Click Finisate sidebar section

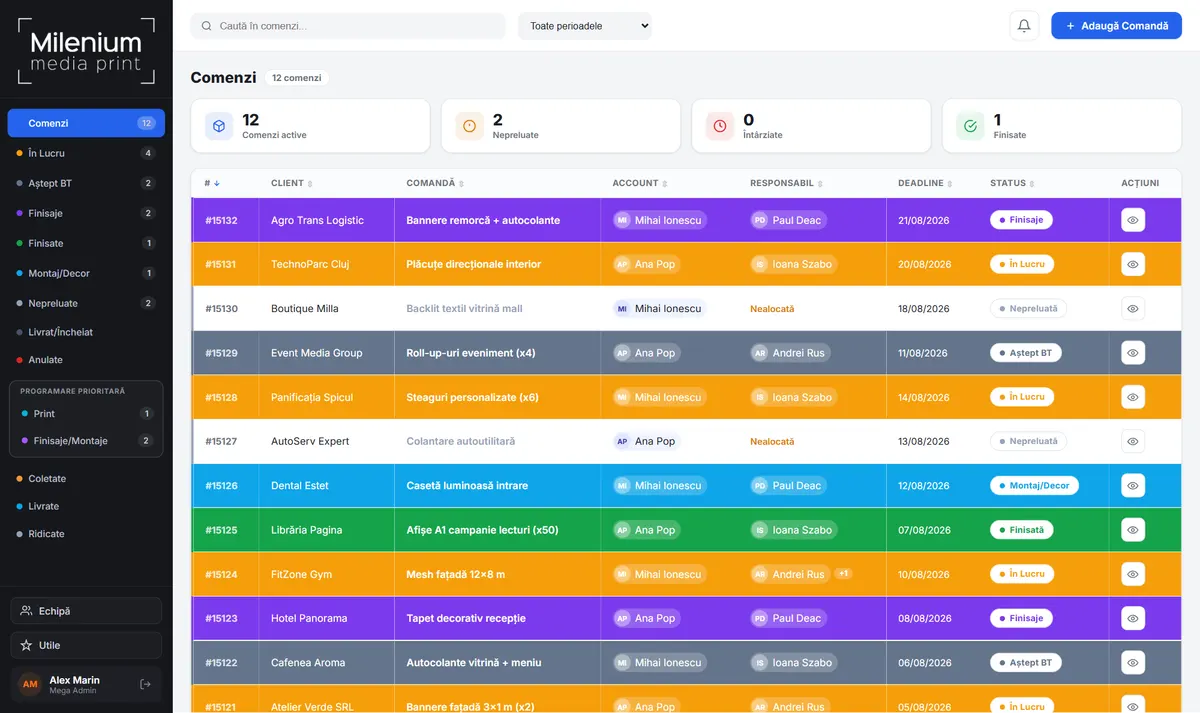pos(86,243)
